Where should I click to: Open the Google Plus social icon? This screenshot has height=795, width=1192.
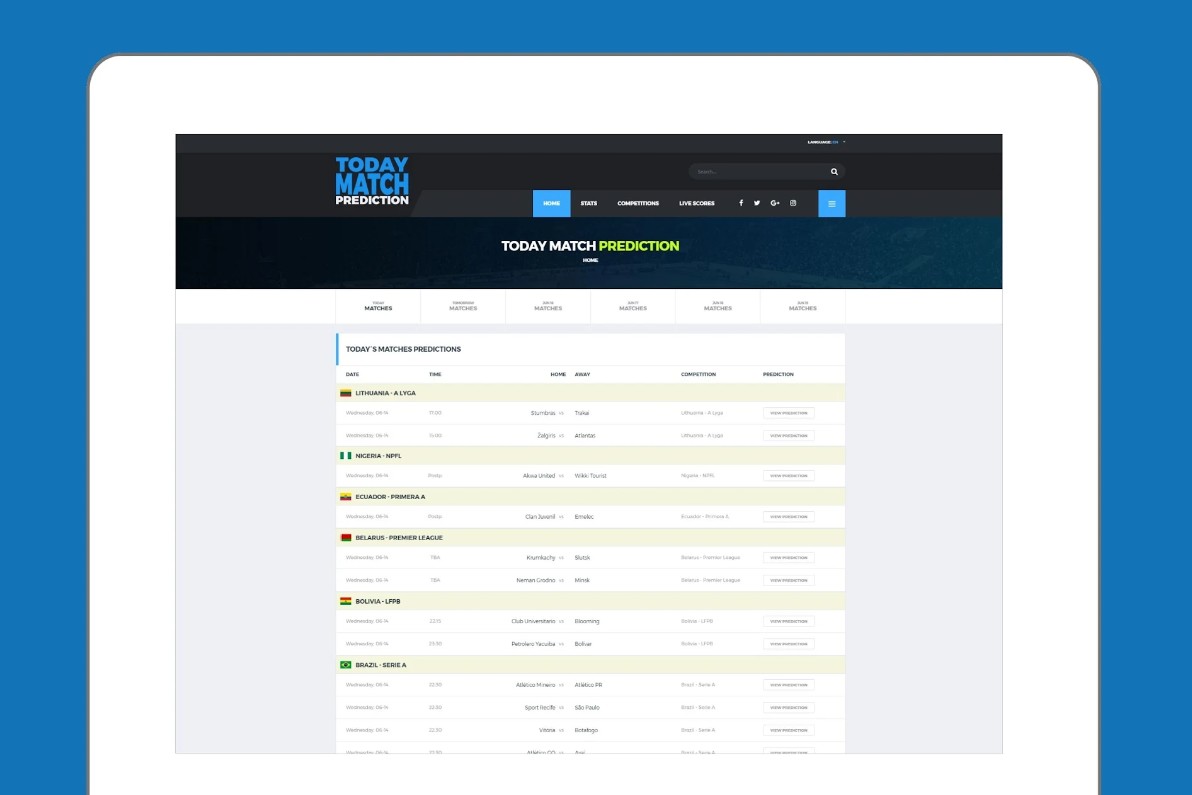(x=775, y=203)
